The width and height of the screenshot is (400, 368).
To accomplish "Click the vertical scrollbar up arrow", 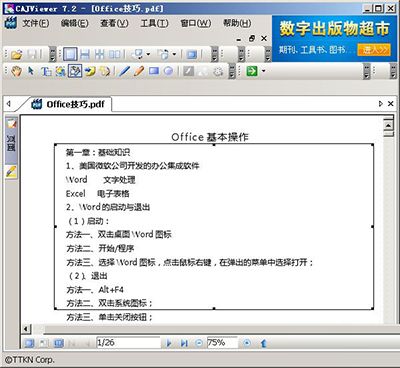I will pyautogui.click(x=388, y=125).
